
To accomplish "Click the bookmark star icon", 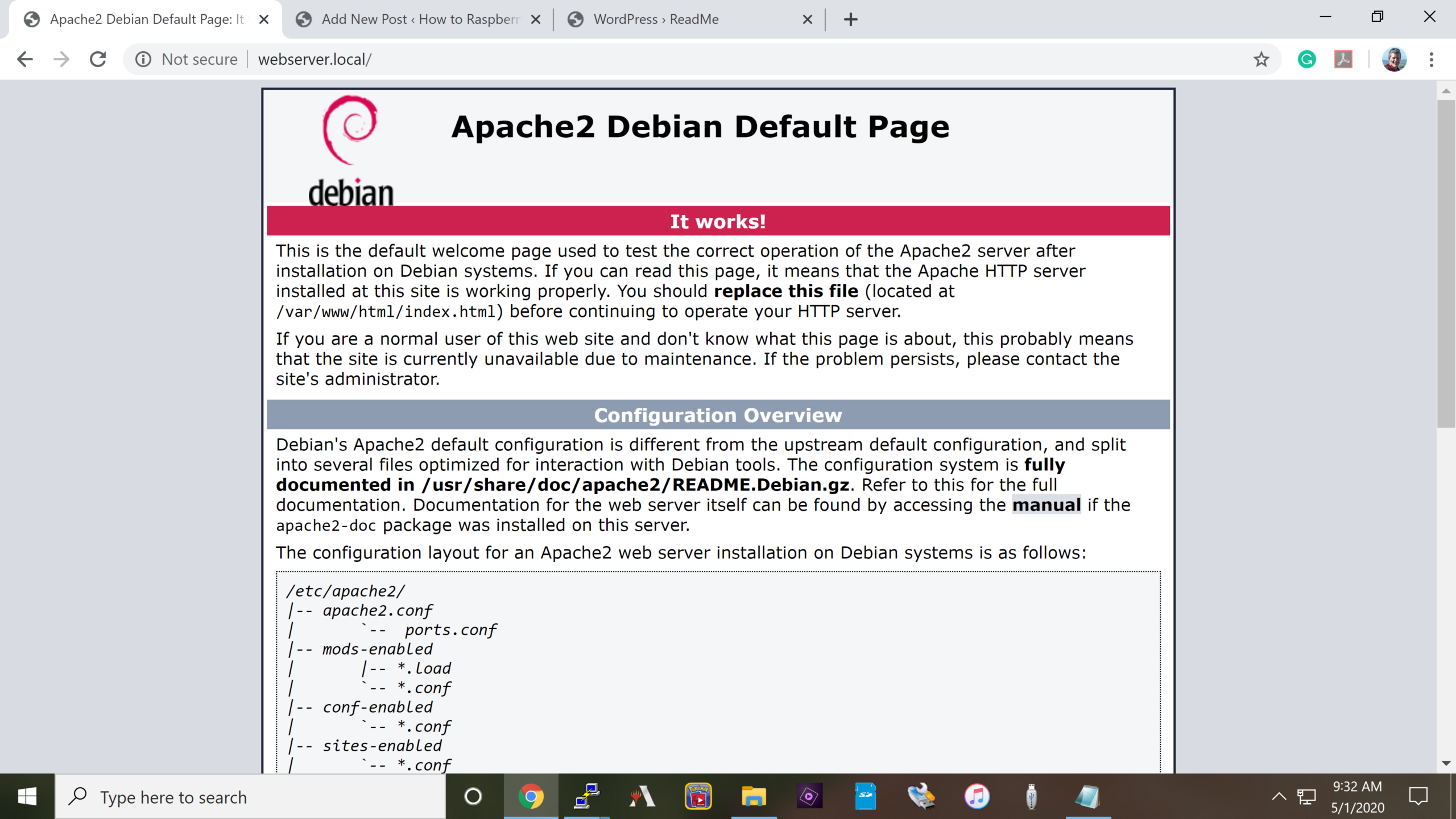I will (x=1263, y=59).
